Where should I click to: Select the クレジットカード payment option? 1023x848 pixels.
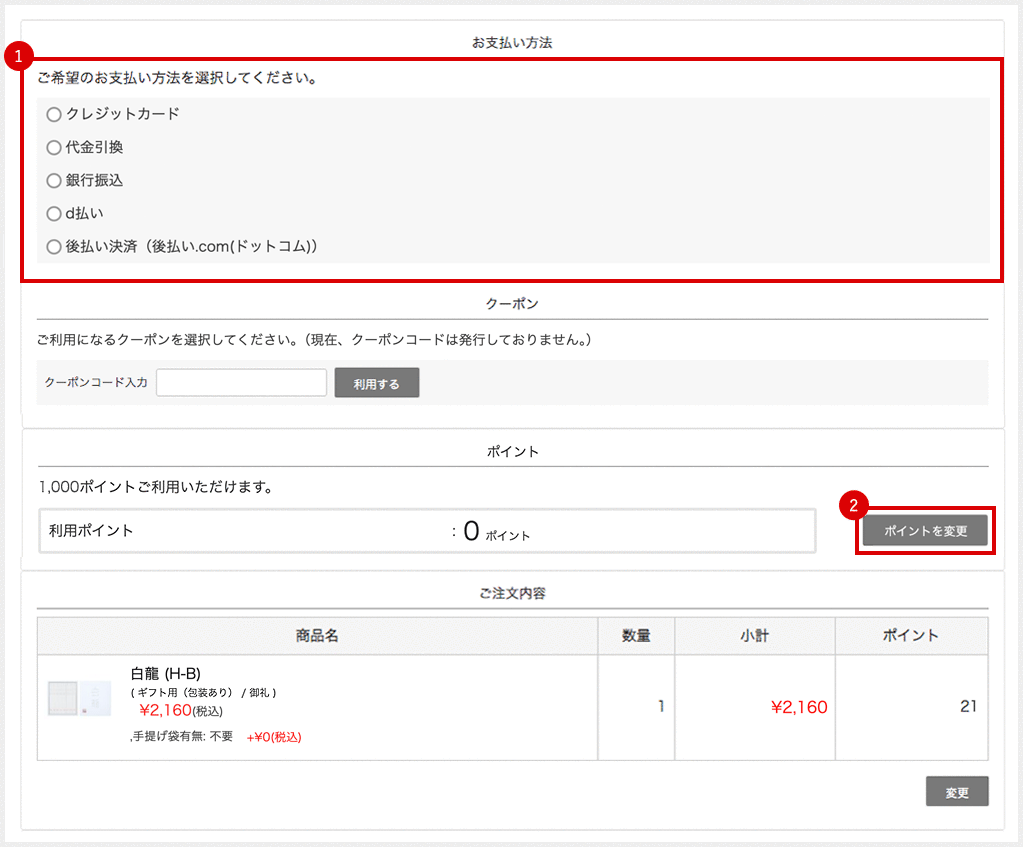[54, 114]
